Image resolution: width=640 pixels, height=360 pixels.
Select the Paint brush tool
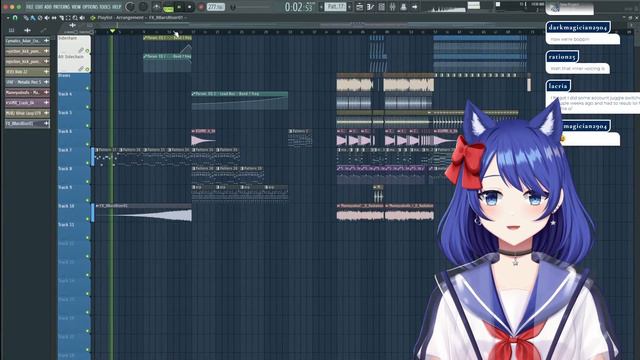[33, 18]
